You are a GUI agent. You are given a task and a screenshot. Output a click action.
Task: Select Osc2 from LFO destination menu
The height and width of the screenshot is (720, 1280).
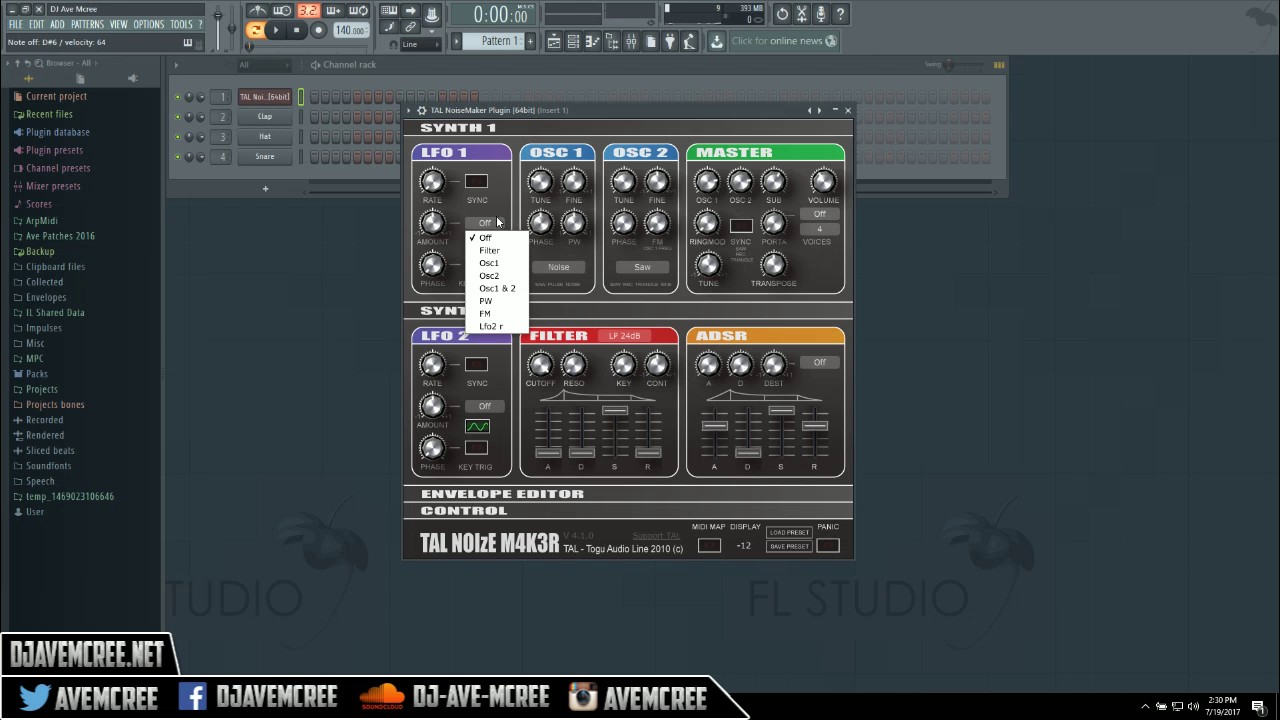pyautogui.click(x=496, y=276)
